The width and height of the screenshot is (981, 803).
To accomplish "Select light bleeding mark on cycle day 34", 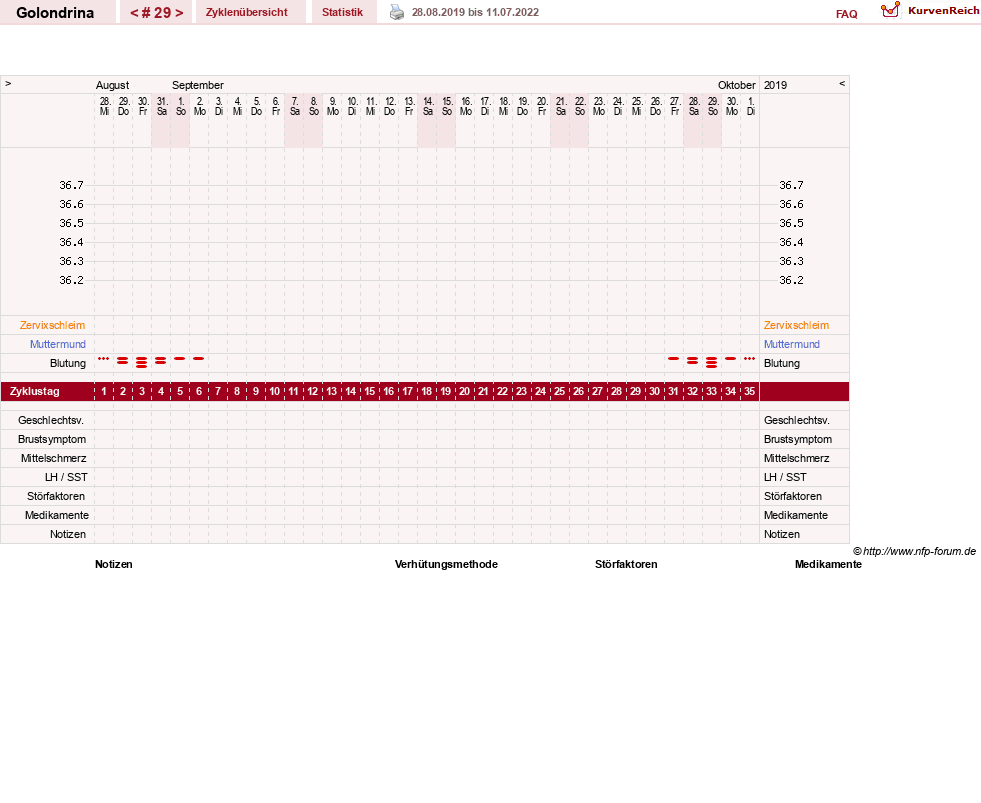I will [x=730, y=359].
